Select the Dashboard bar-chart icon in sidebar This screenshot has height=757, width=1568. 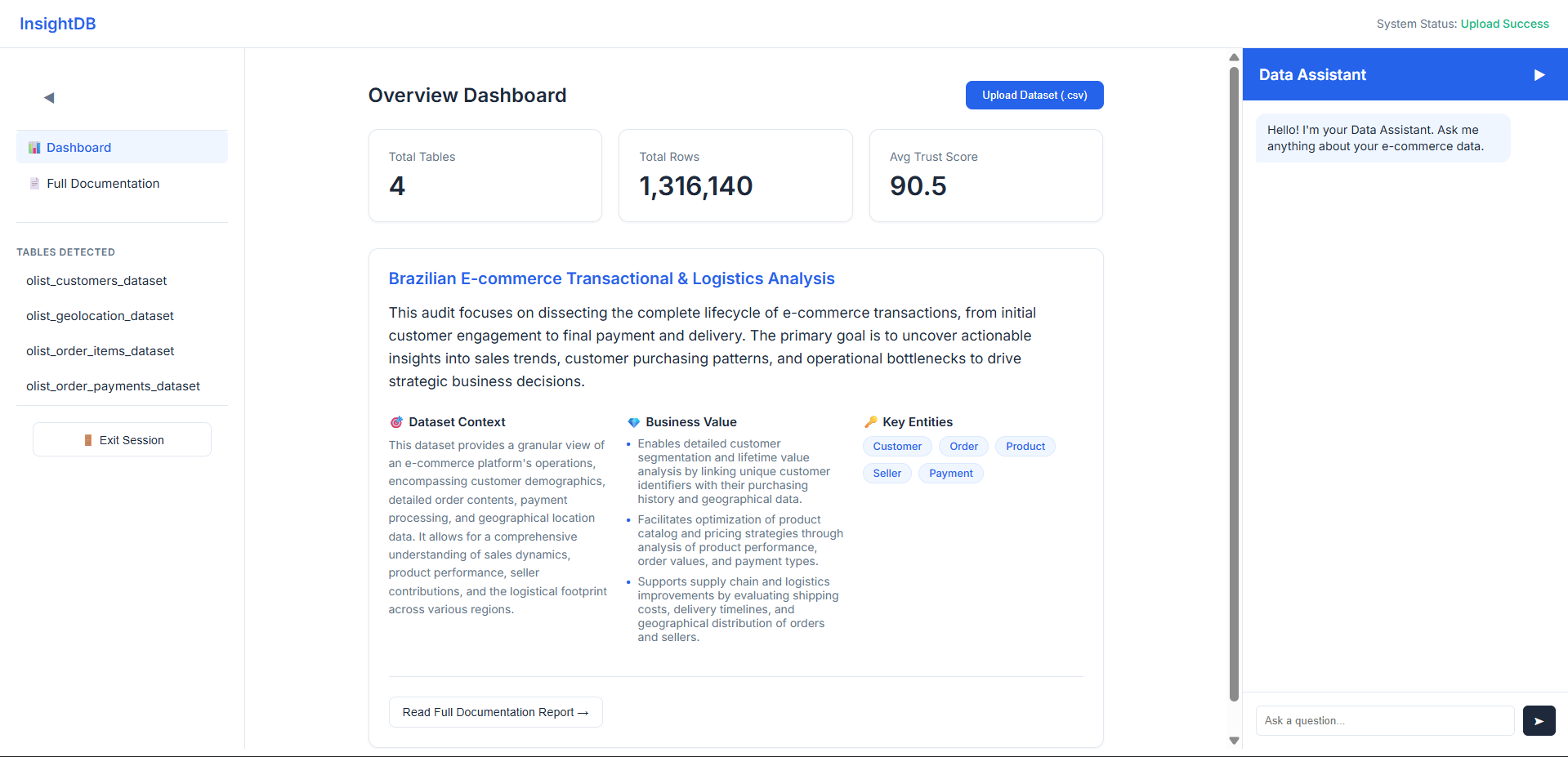tap(34, 147)
